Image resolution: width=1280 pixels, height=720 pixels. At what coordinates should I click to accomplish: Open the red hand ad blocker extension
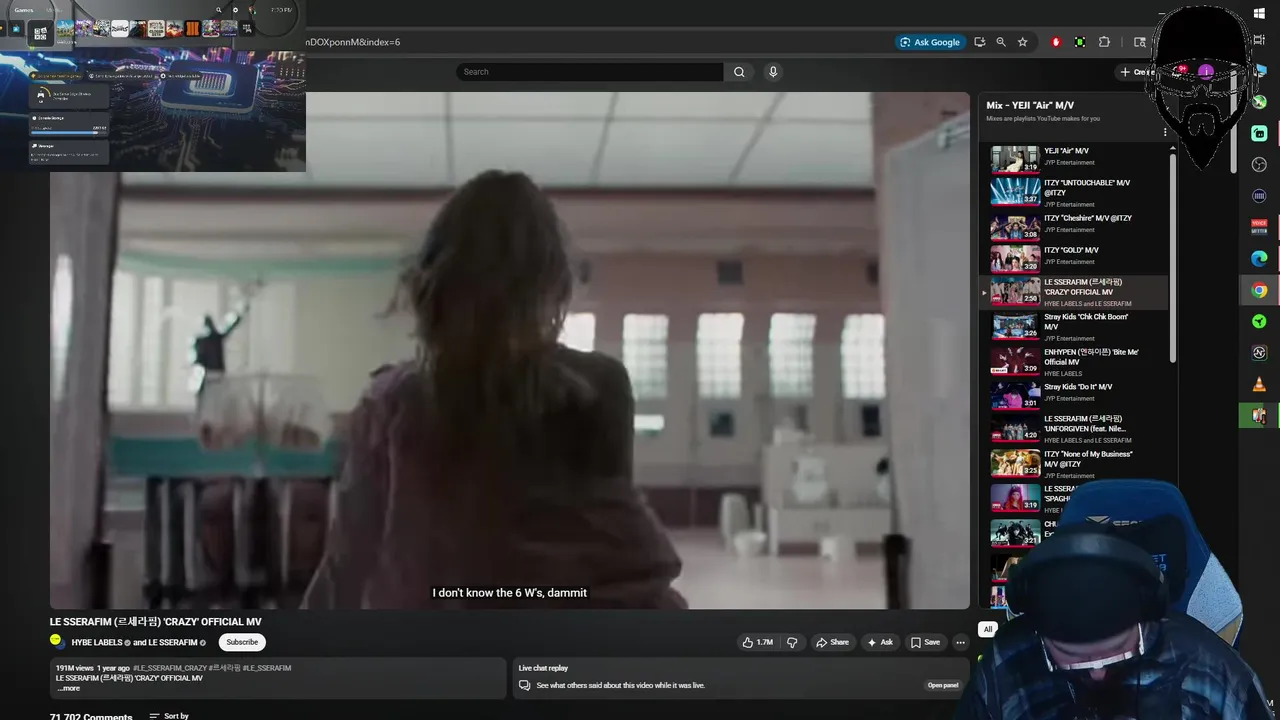(1055, 42)
